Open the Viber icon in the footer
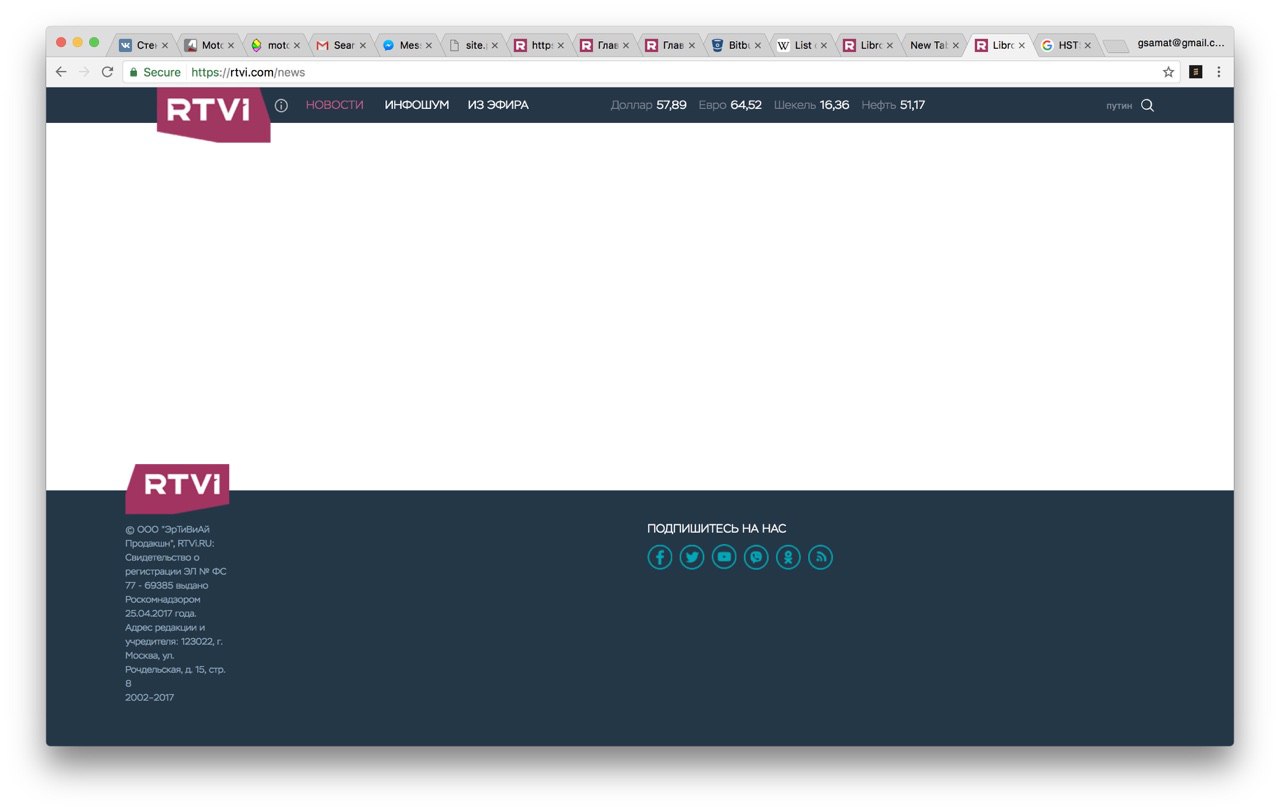This screenshot has width=1280, height=812. (756, 557)
